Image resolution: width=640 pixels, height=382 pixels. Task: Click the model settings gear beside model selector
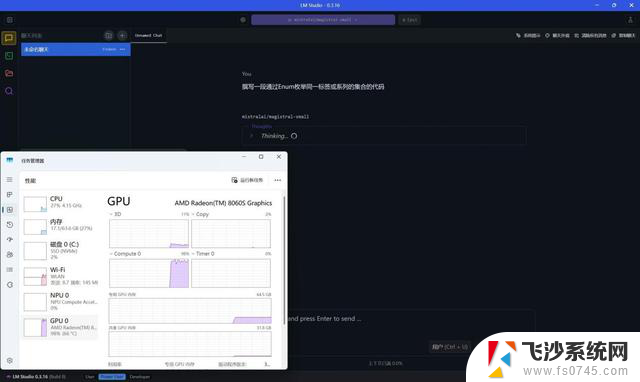click(x=243, y=20)
